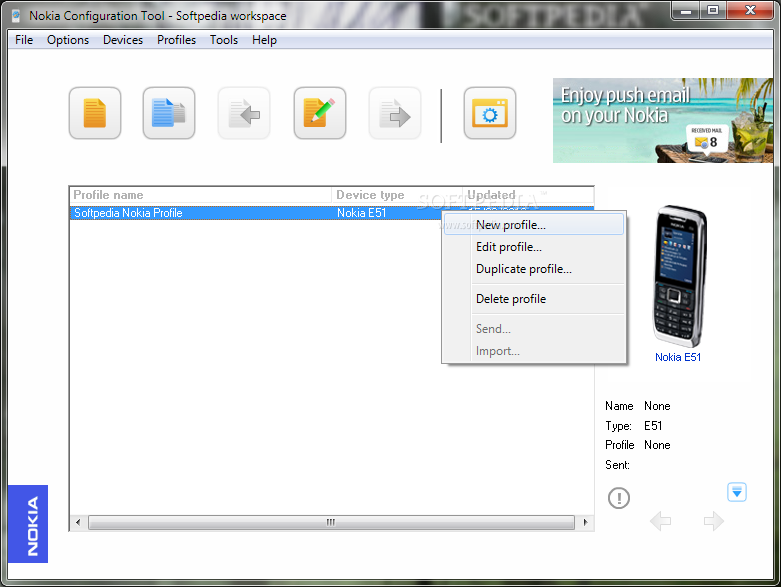
Task: Open the Options menu
Action: point(68,40)
